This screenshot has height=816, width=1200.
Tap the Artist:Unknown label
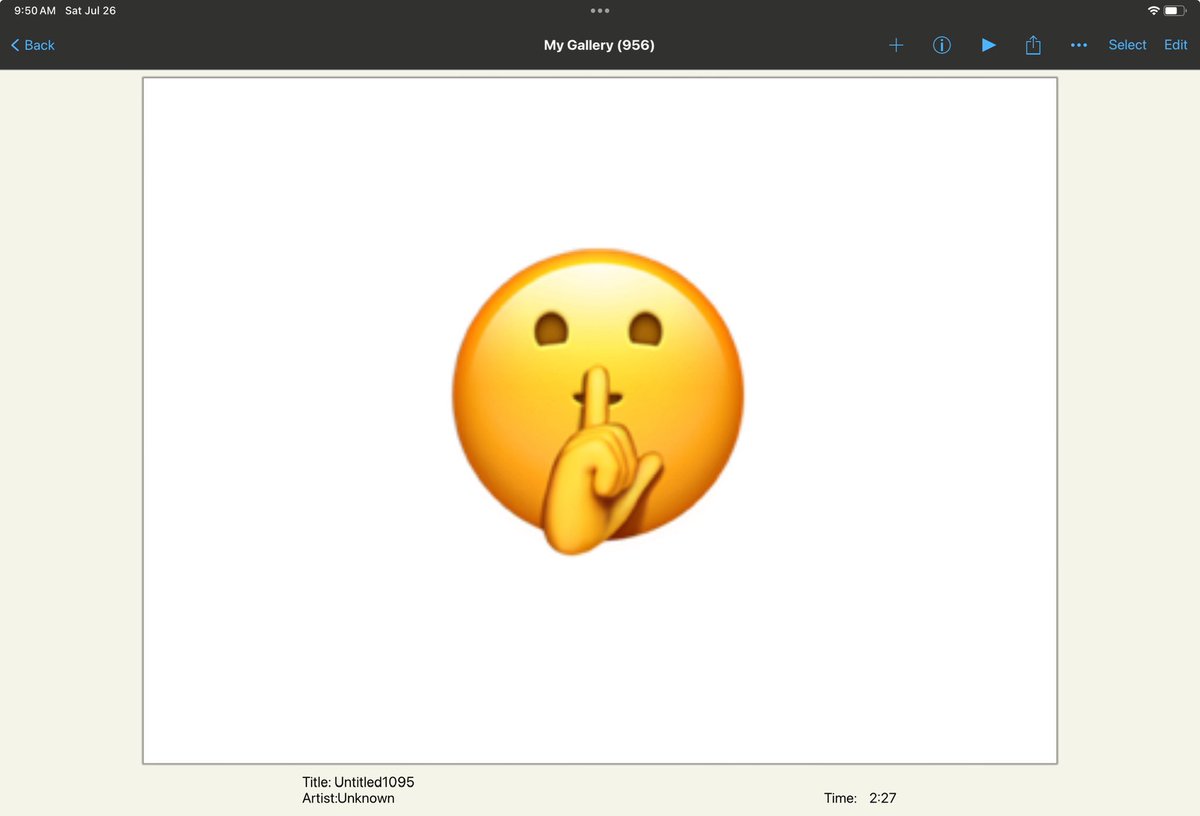click(348, 799)
